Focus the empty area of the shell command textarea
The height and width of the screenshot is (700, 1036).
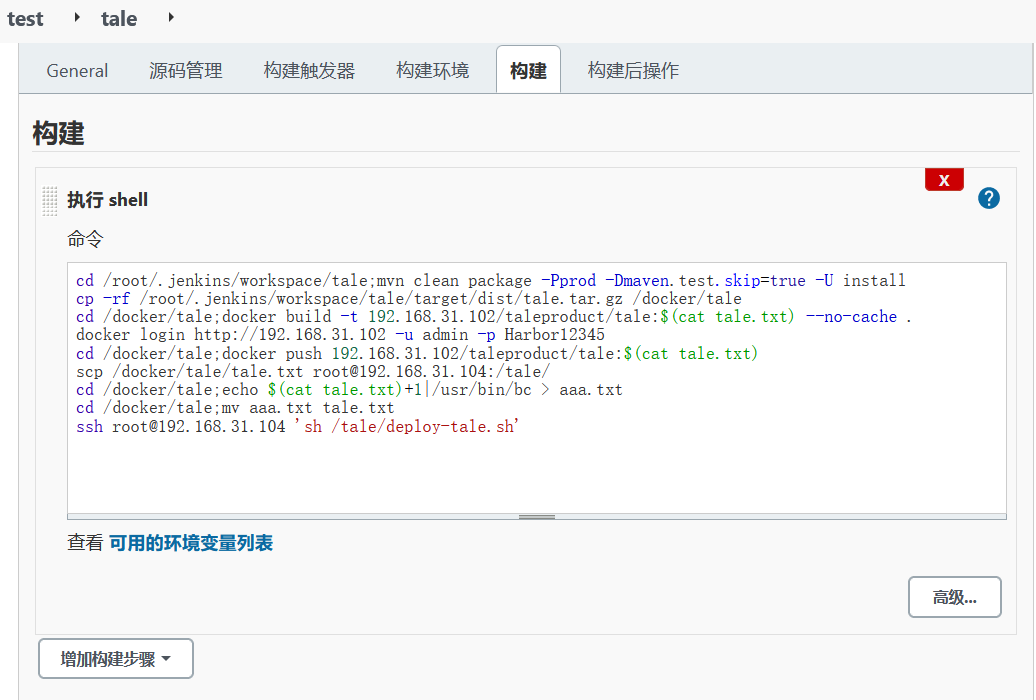tap(536, 475)
